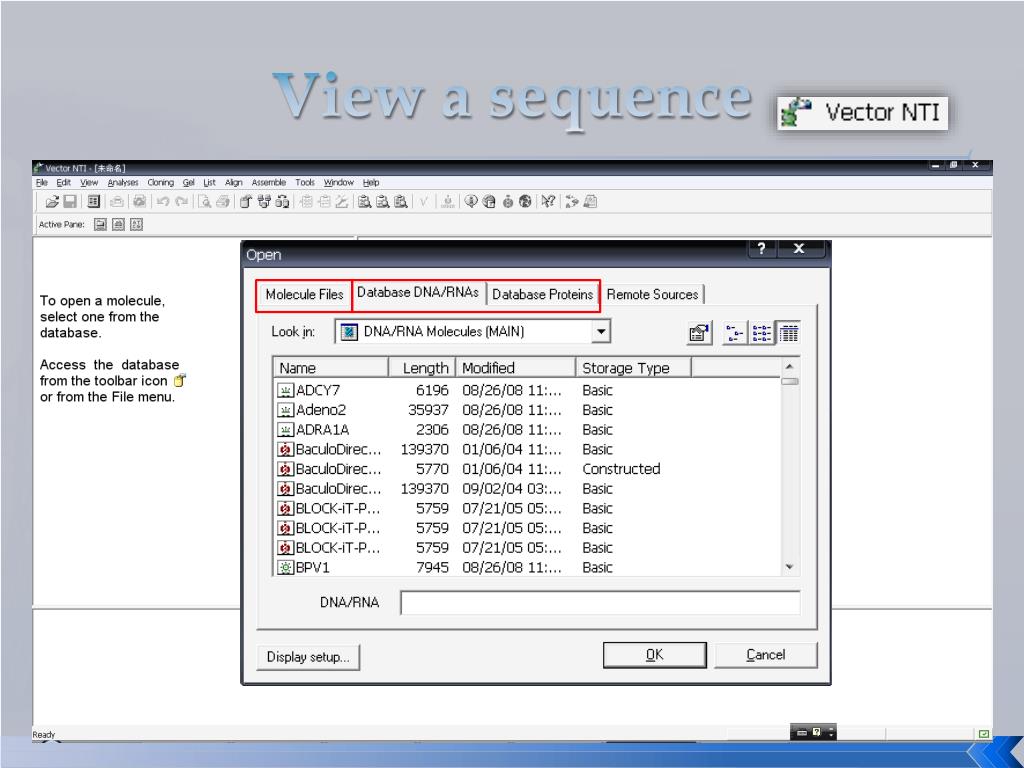Click the list scrollbar thumb

coord(790,381)
